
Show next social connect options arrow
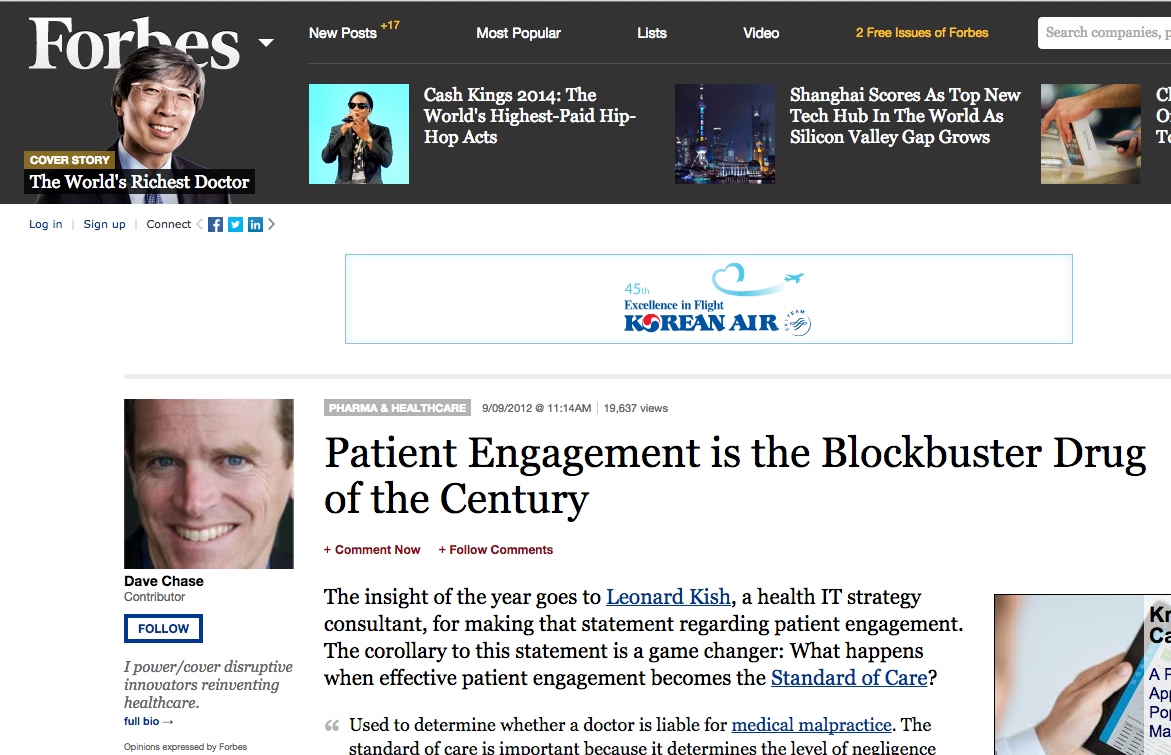272,225
